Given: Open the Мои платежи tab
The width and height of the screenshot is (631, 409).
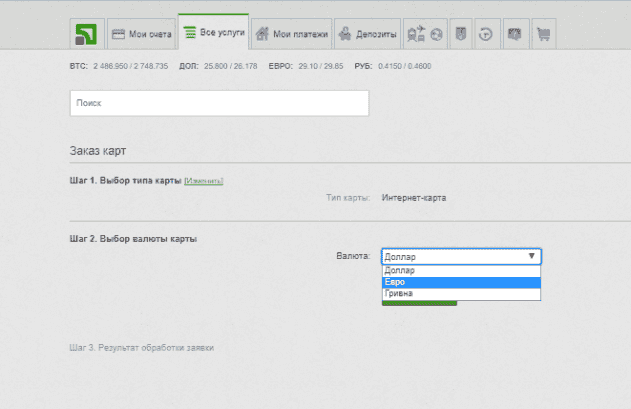Looking at the screenshot, I should (x=290, y=34).
